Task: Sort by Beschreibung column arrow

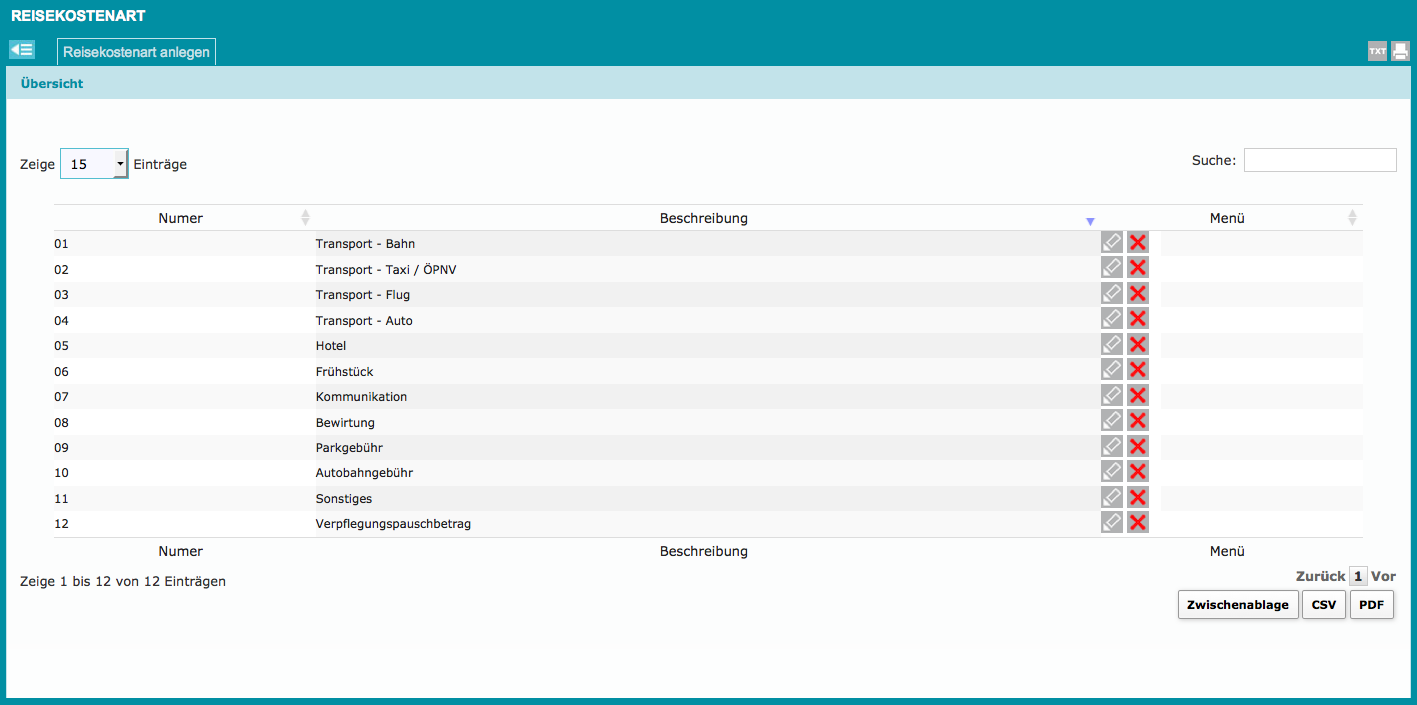Action: [1090, 221]
